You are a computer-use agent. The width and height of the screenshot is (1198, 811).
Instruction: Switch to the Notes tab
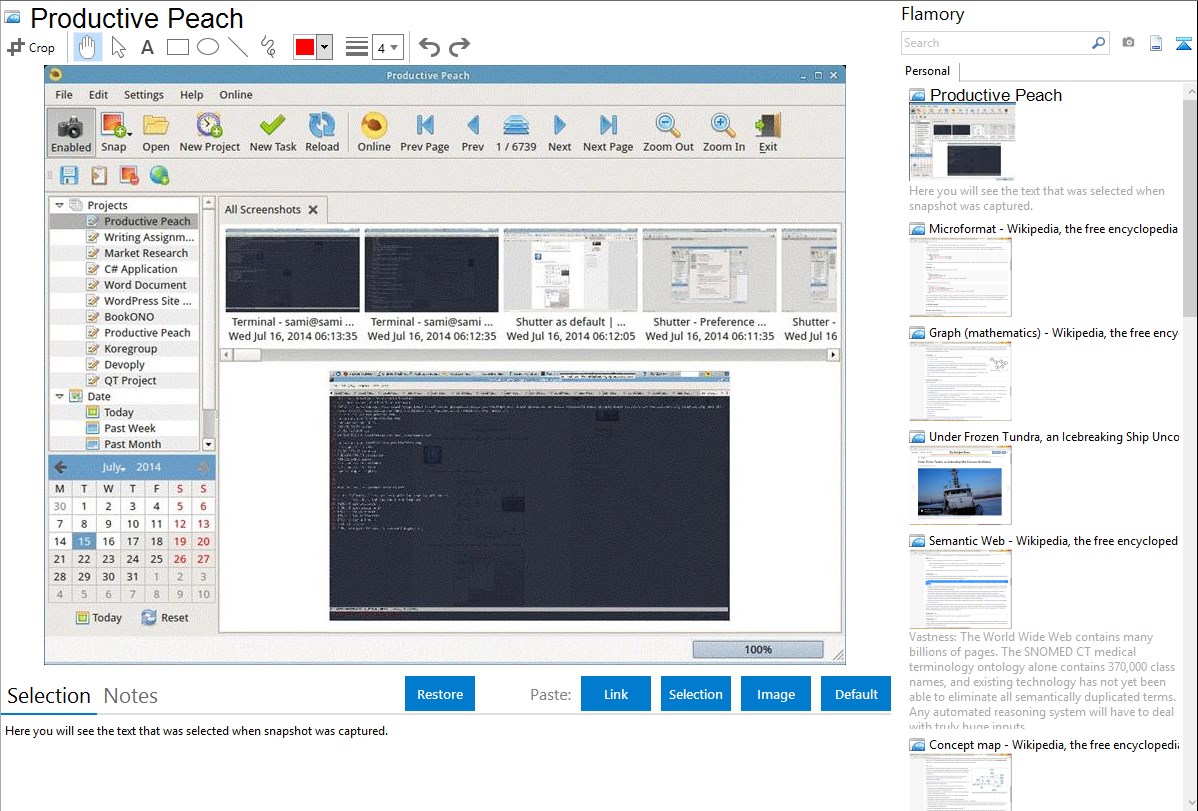[x=131, y=696]
